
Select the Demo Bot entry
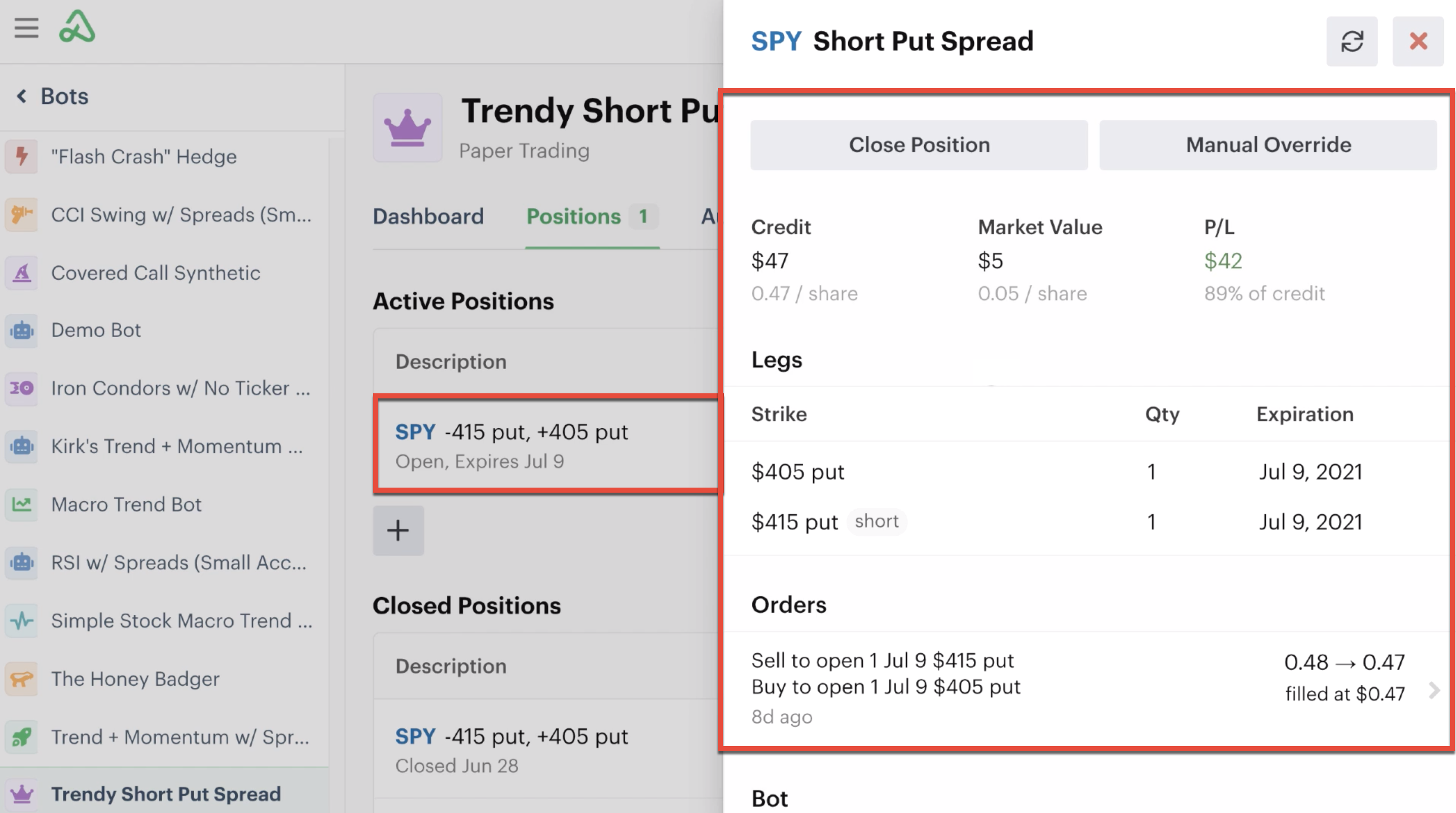point(95,330)
